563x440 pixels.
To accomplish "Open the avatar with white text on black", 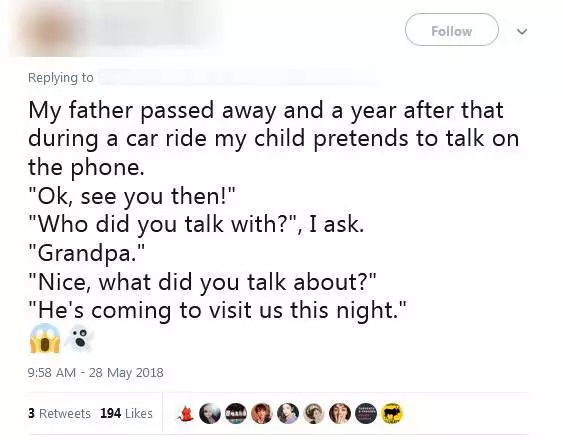I will point(236,413).
